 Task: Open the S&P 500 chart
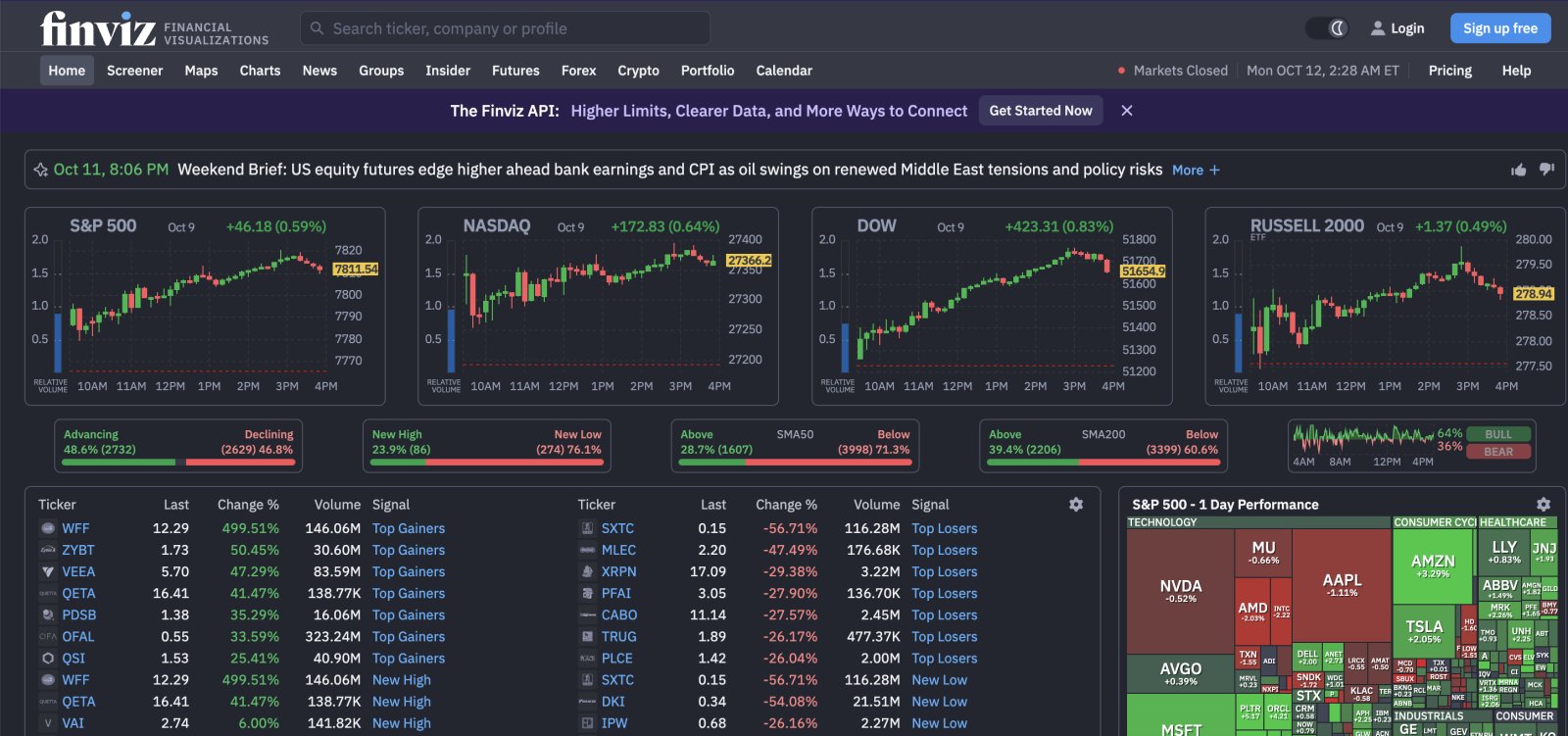pos(205,306)
